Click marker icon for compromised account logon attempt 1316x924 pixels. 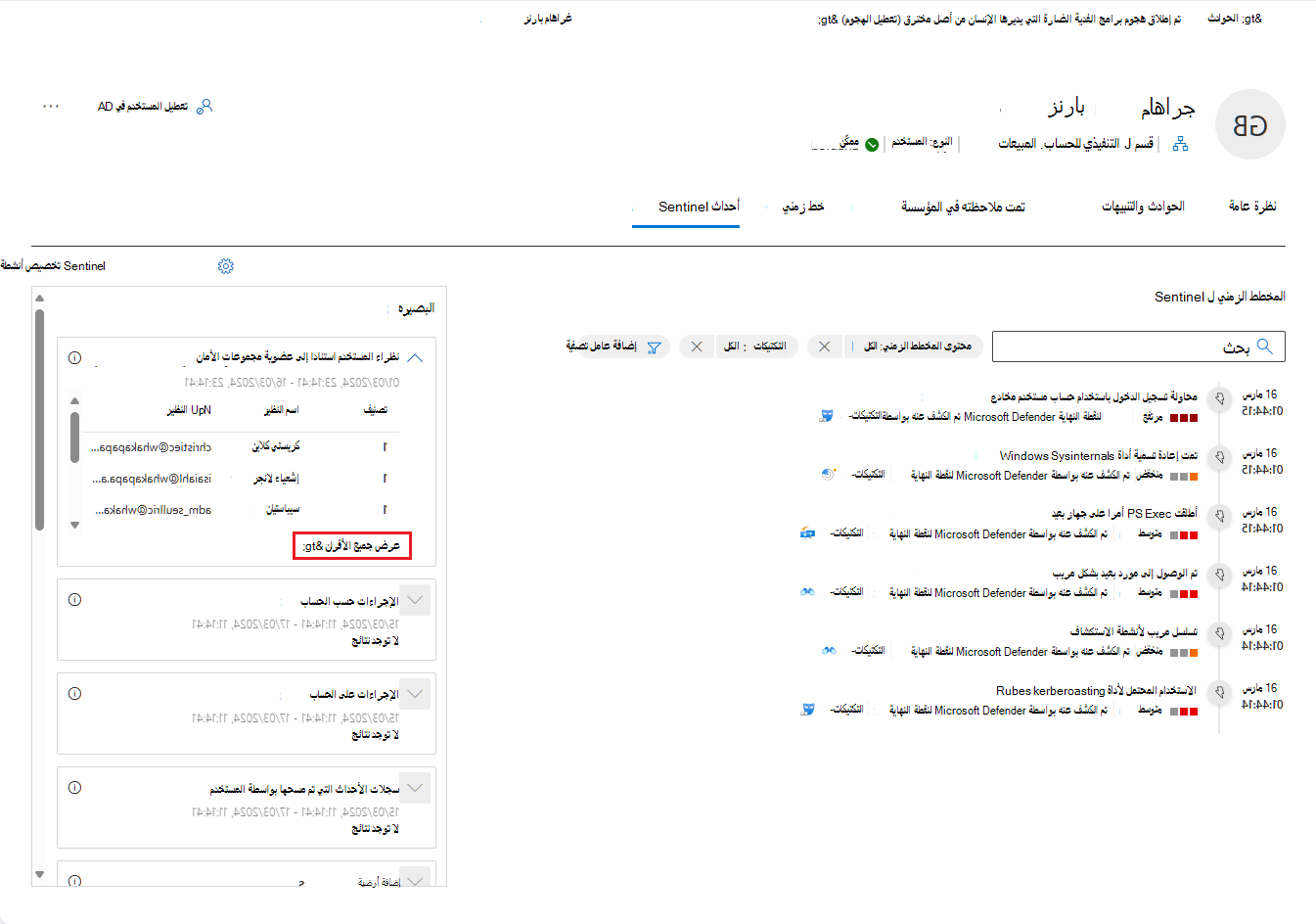[x=1219, y=398]
